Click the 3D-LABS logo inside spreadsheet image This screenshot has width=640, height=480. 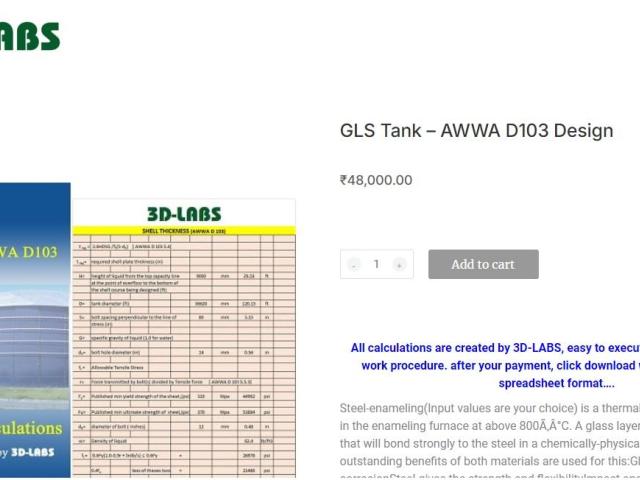coord(184,214)
